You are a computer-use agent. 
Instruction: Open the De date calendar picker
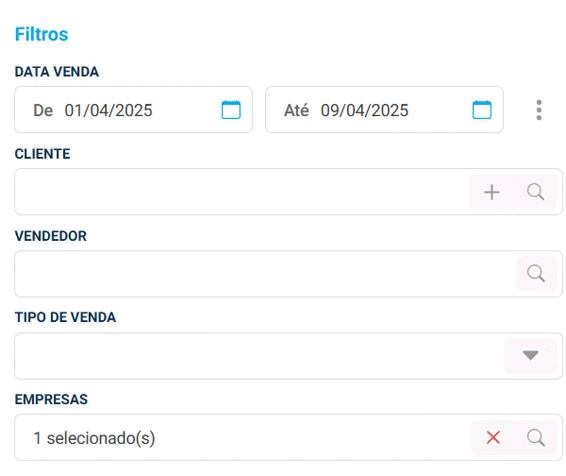tap(231, 110)
